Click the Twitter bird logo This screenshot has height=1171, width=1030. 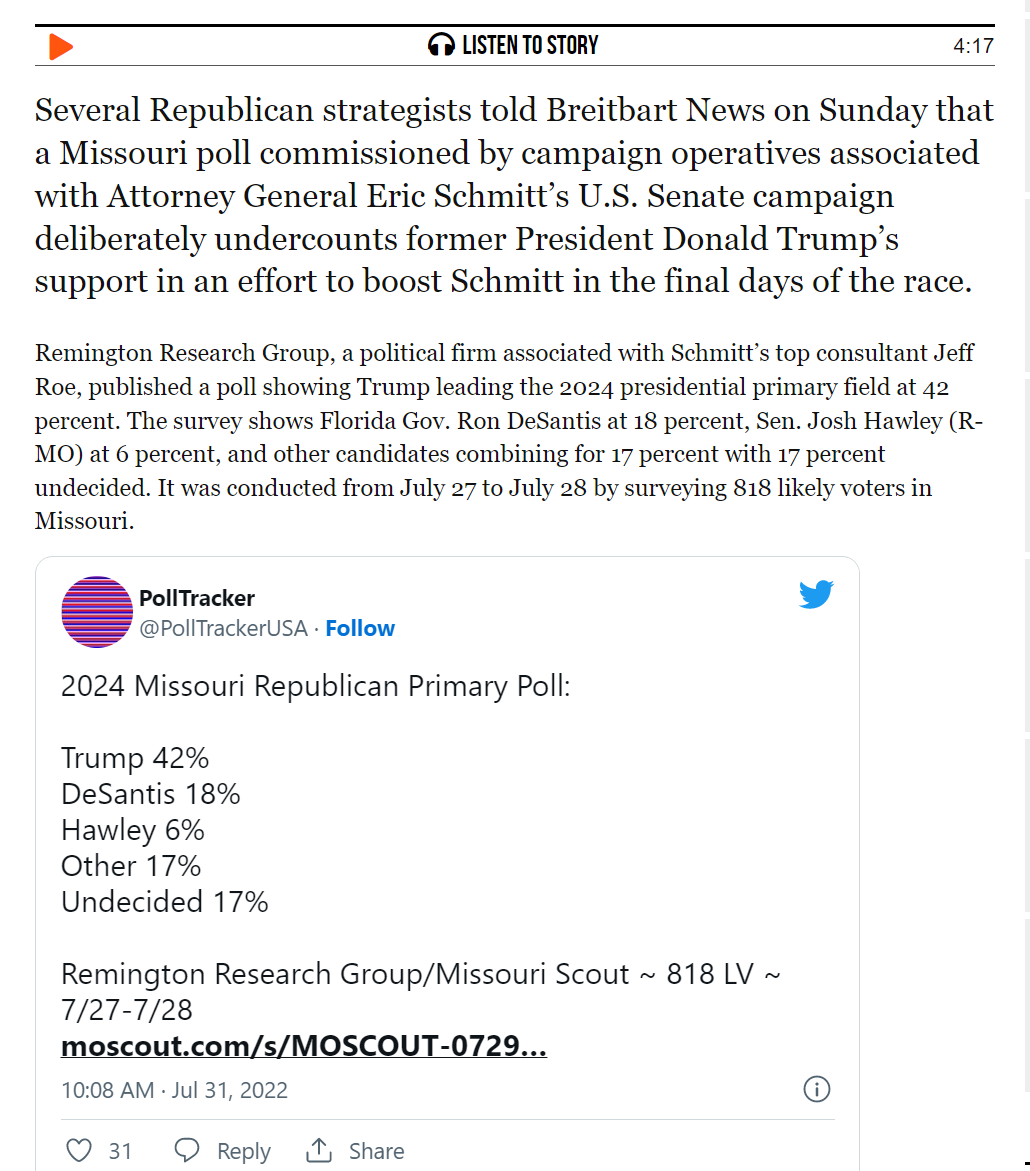816,595
